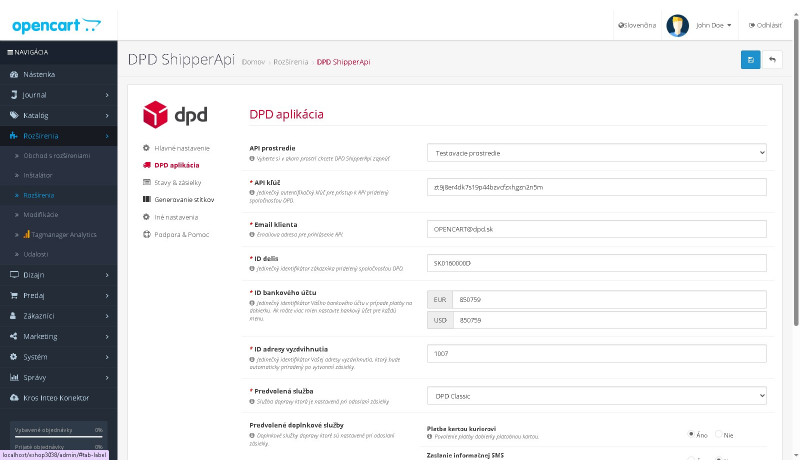The height and width of the screenshot is (470, 800).
Task: Click the OpenCart logo
Action: 56,25
